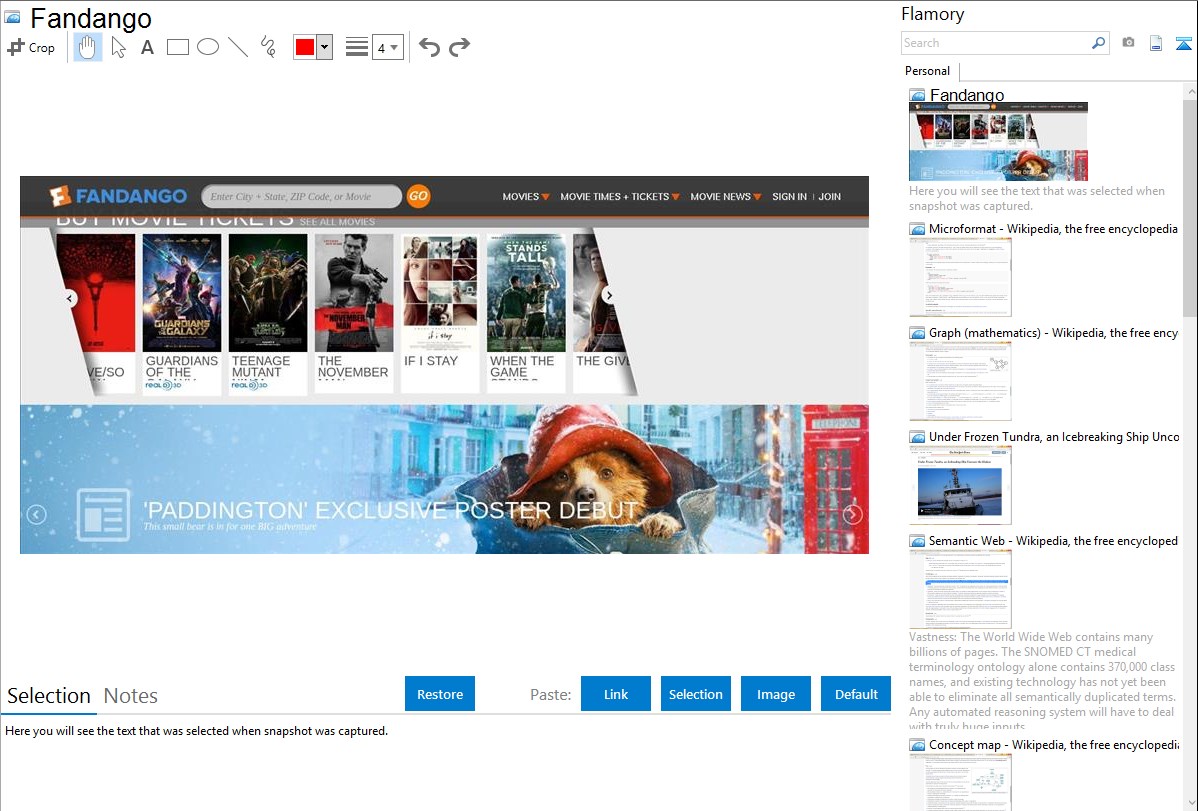Select the rectangle shape tool
The image size is (1198, 811).
pos(178,47)
